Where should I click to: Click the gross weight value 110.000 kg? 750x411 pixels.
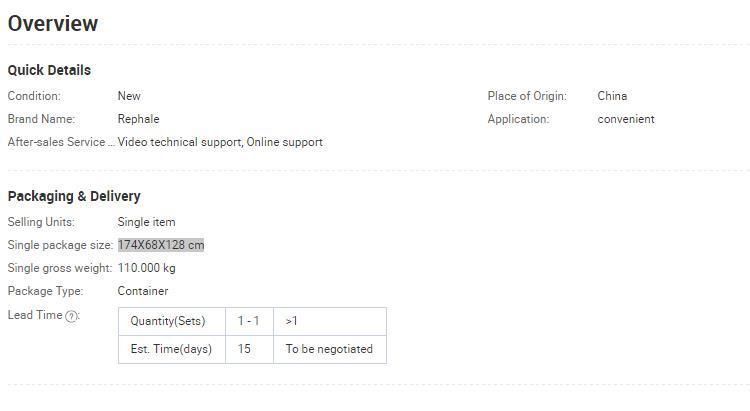pyautogui.click(x=146, y=268)
